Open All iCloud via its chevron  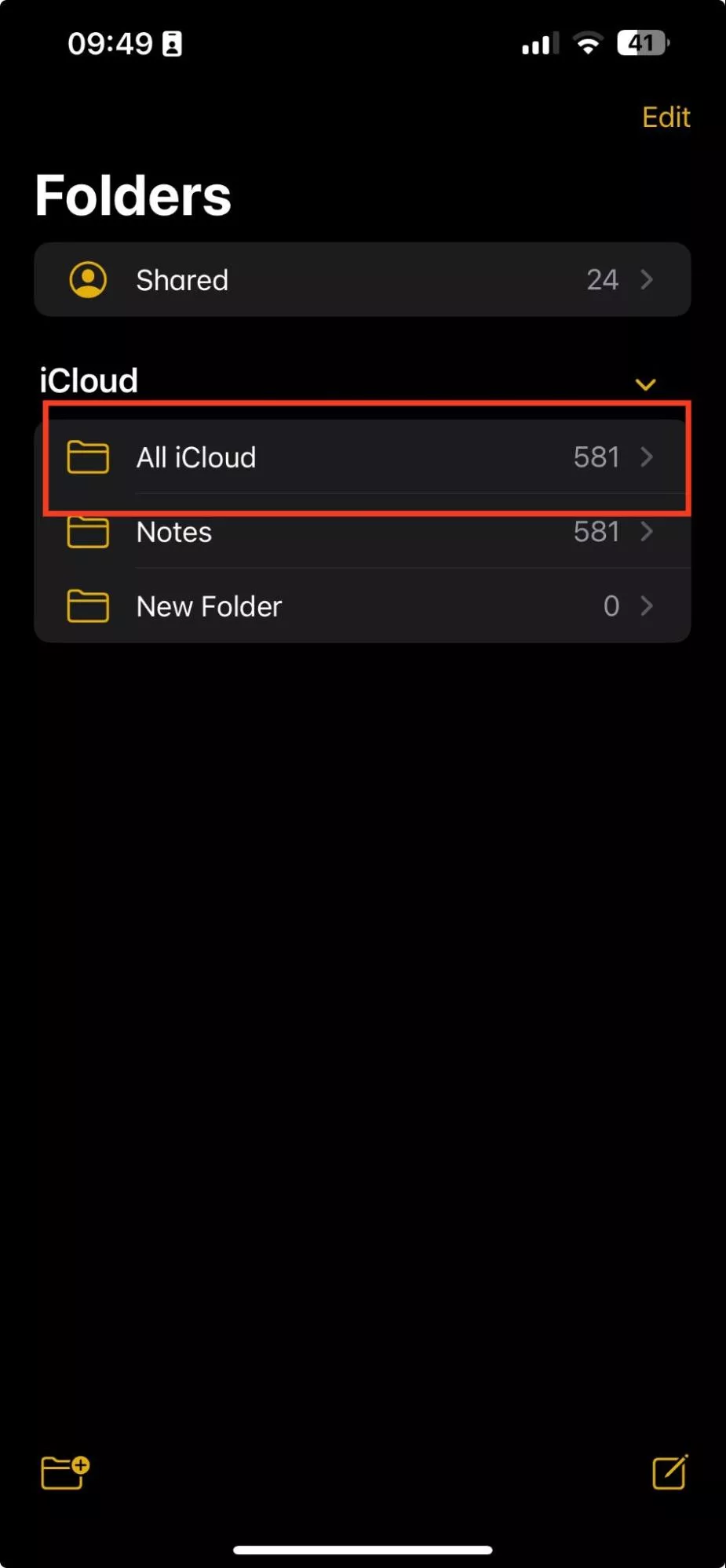647,457
